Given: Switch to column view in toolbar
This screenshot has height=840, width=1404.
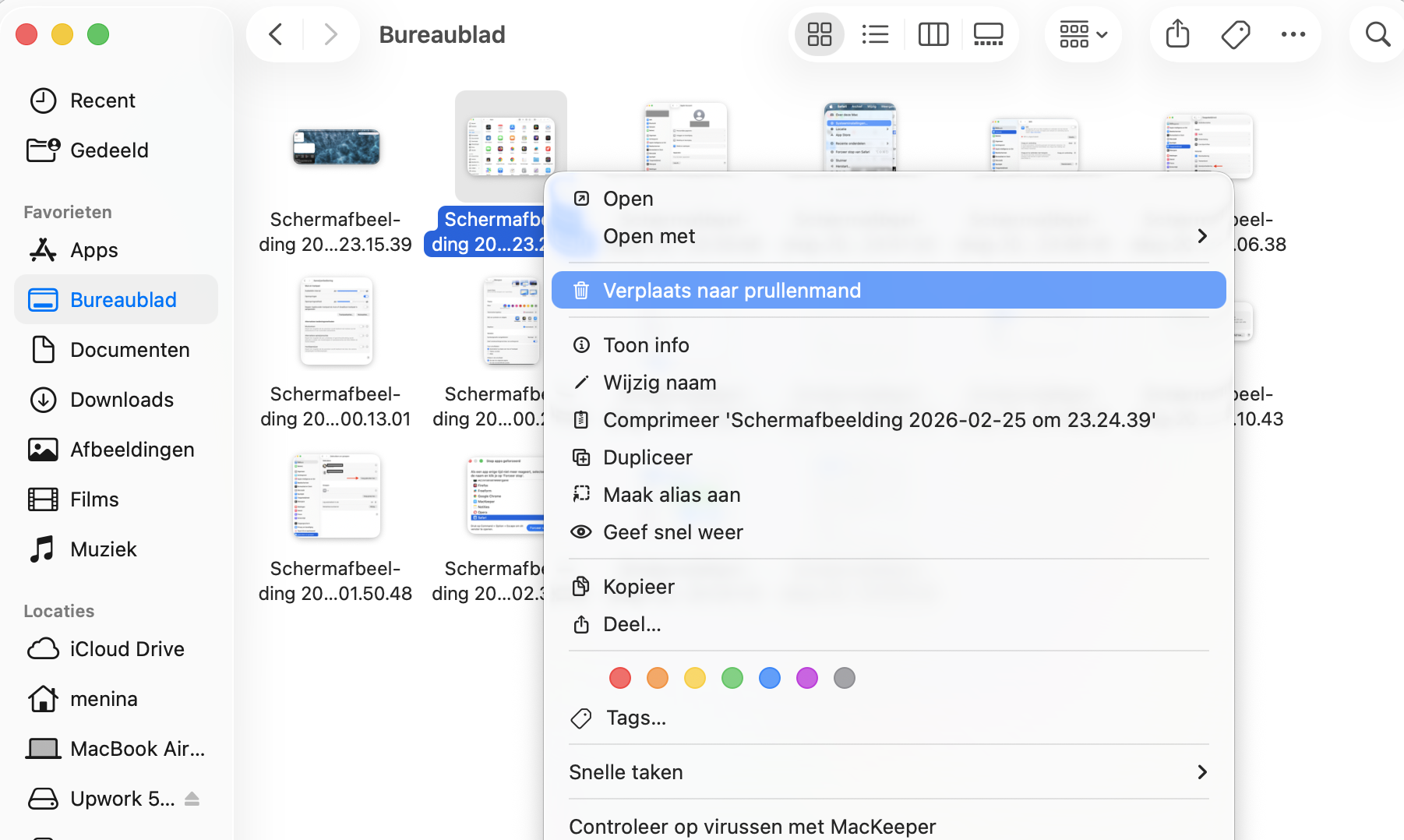Looking at the screenshot, I should 933,34.
